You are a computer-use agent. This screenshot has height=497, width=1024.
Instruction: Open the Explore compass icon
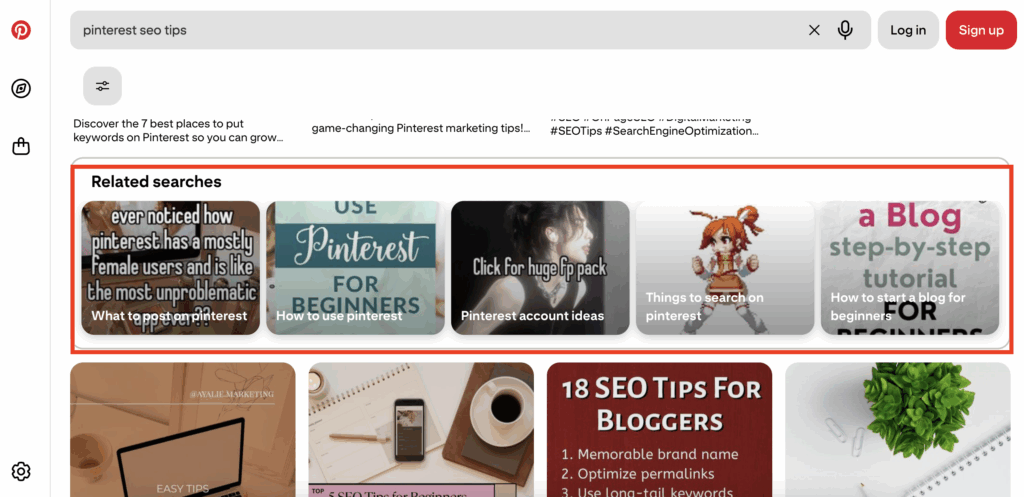21,88
